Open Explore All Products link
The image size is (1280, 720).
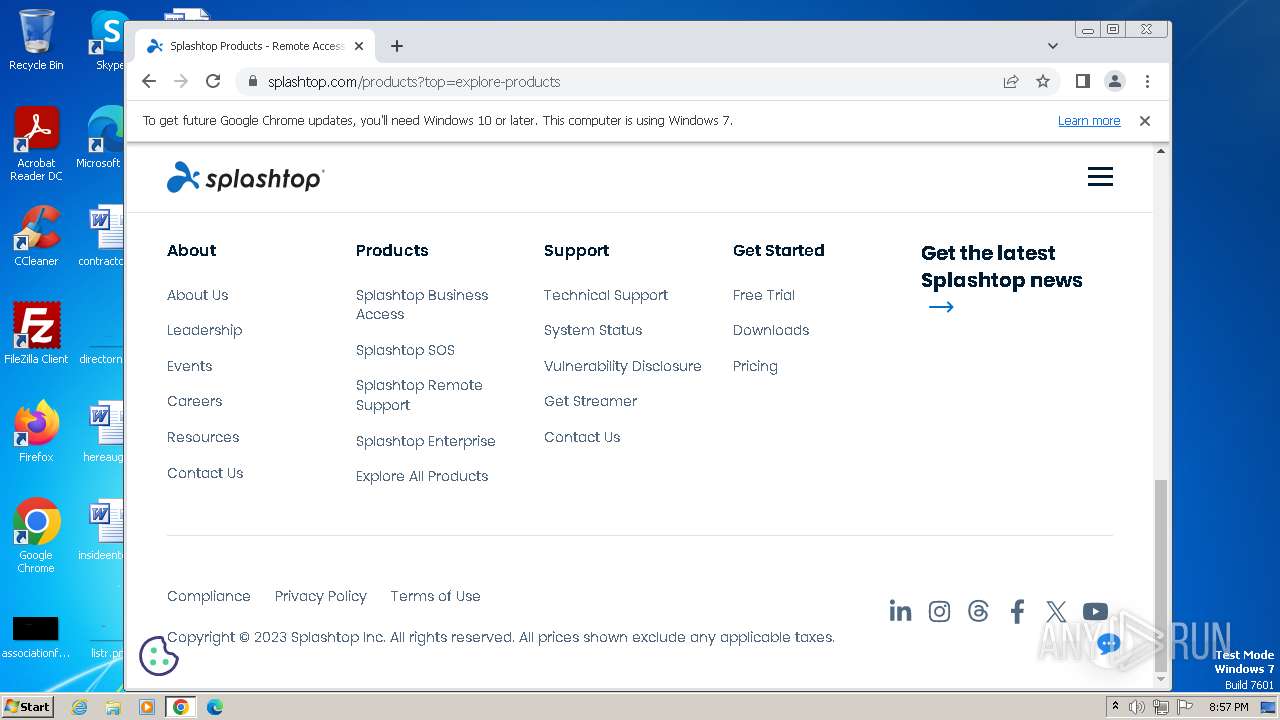[x=422, y=476]
